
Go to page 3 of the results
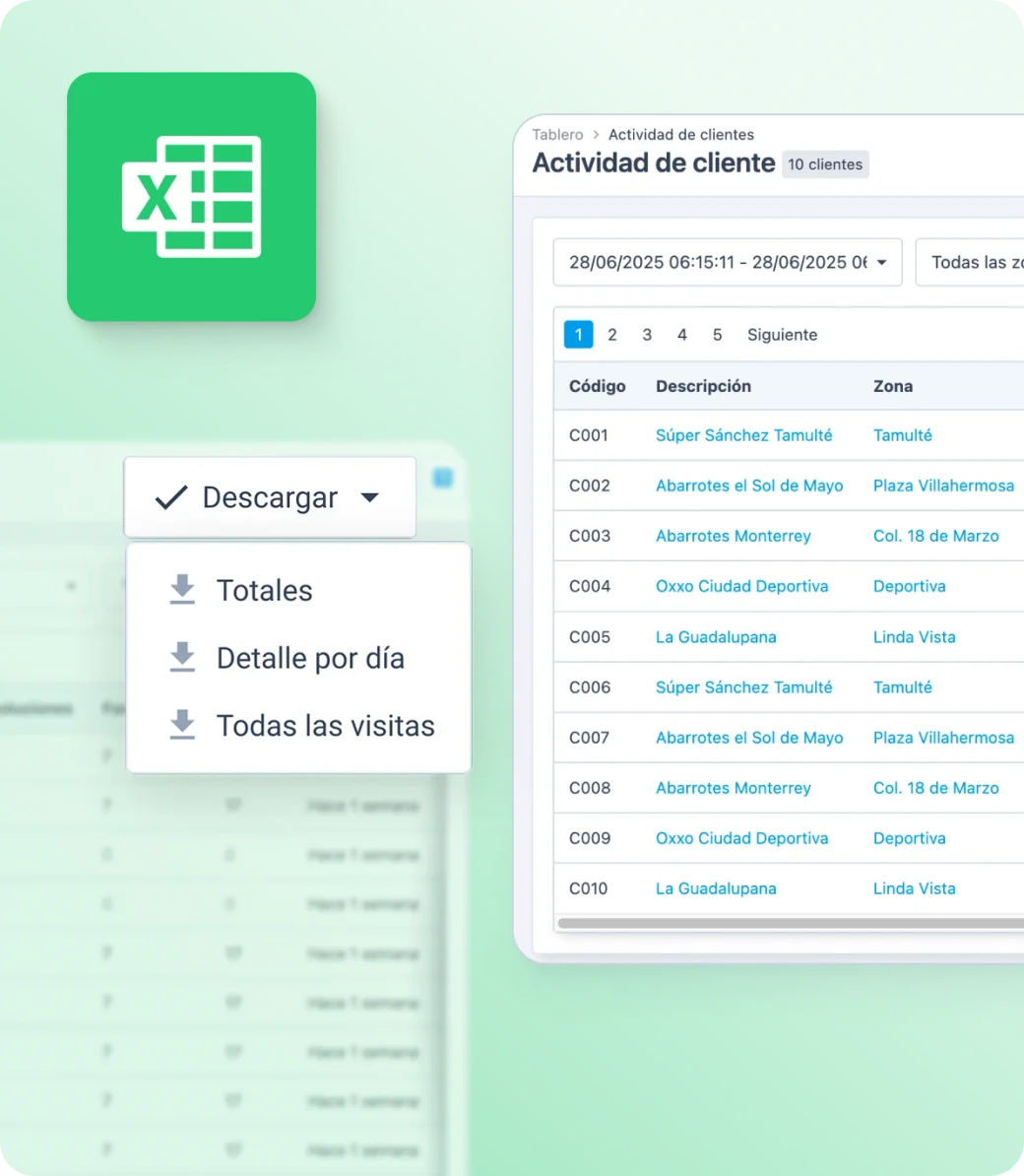pyautogui.click(x=647, y=335)
